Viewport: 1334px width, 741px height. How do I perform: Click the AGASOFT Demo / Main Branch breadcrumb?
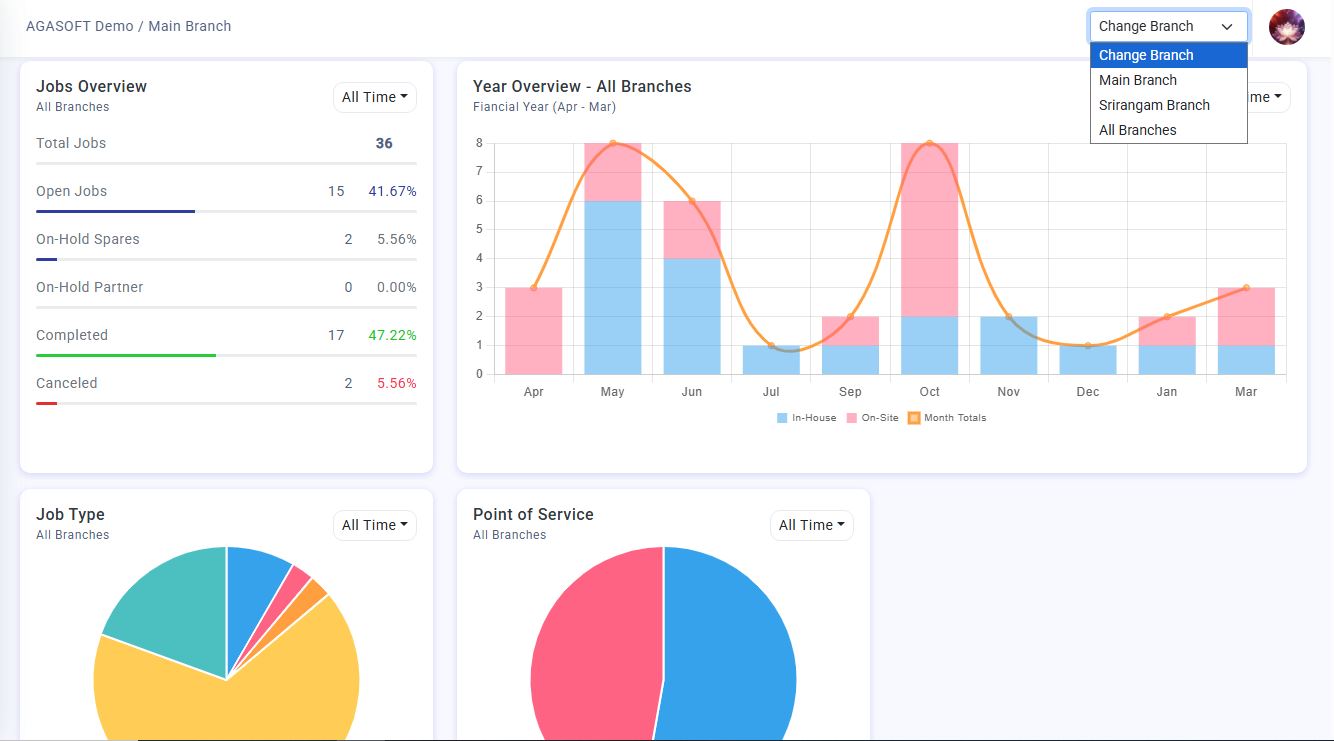pyautogui.click(x=129, y=26)
